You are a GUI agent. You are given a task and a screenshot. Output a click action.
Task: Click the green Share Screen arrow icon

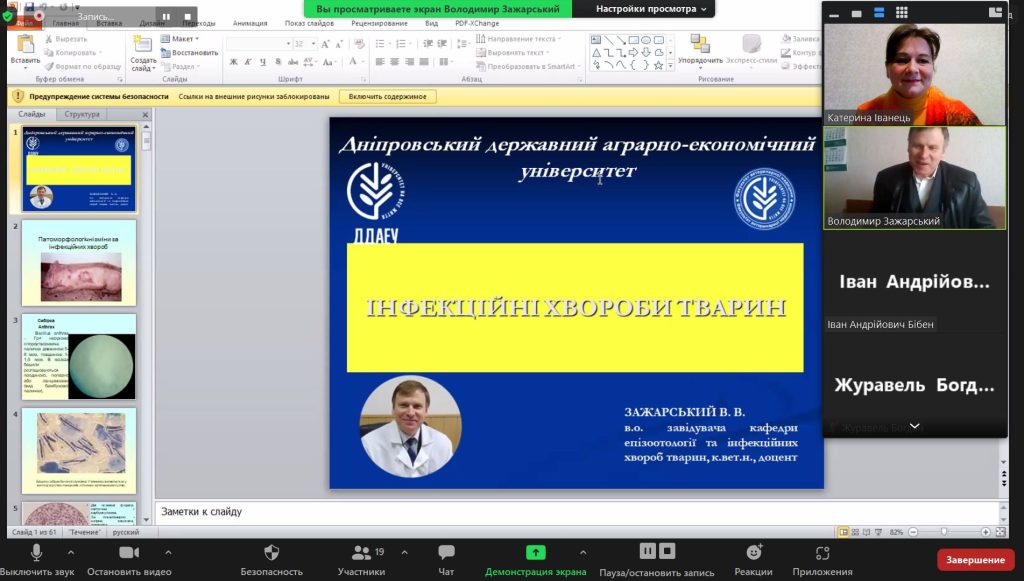coord(536,553)
